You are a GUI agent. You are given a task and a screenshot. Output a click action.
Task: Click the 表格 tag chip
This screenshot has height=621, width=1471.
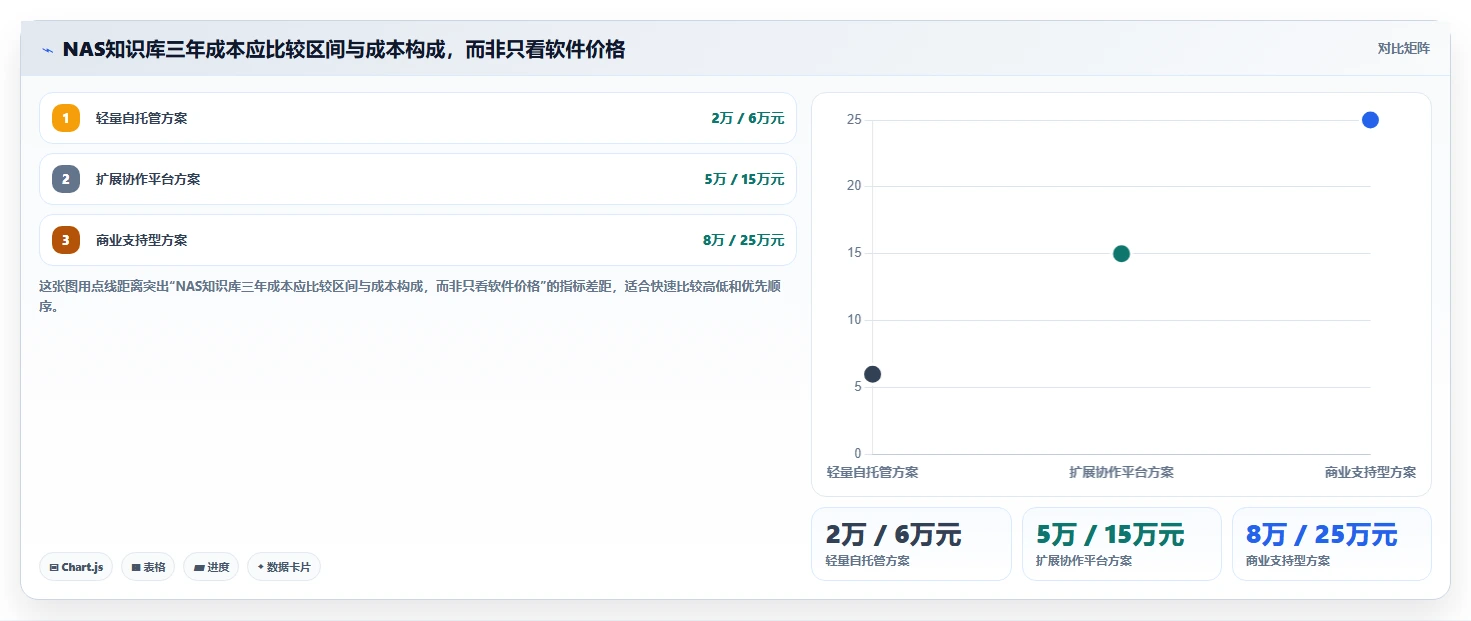148,567
